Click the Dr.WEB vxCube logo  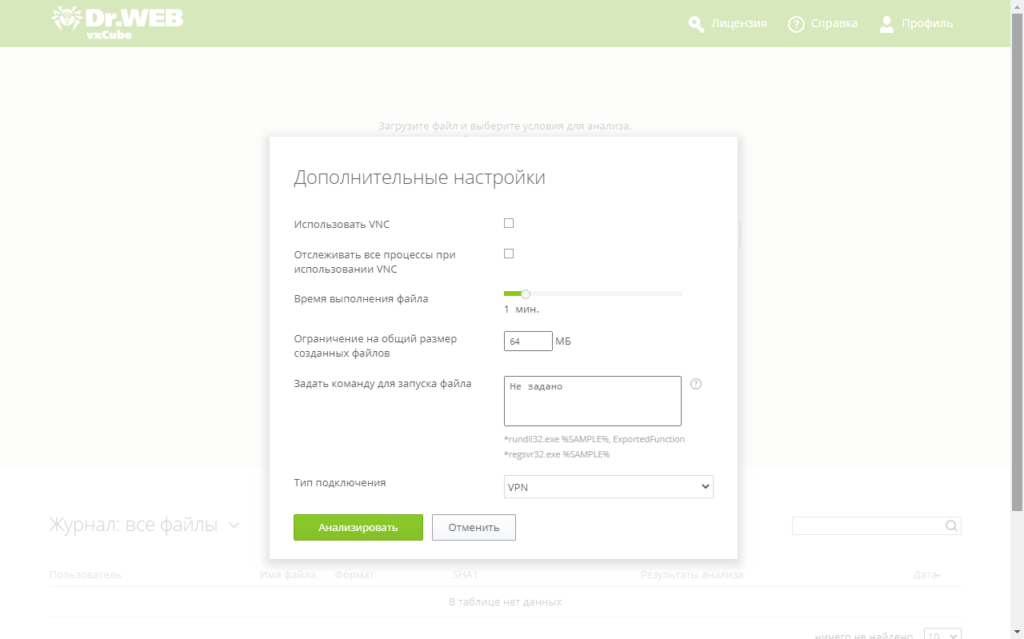pyautogui.click(x=117, y=22)
